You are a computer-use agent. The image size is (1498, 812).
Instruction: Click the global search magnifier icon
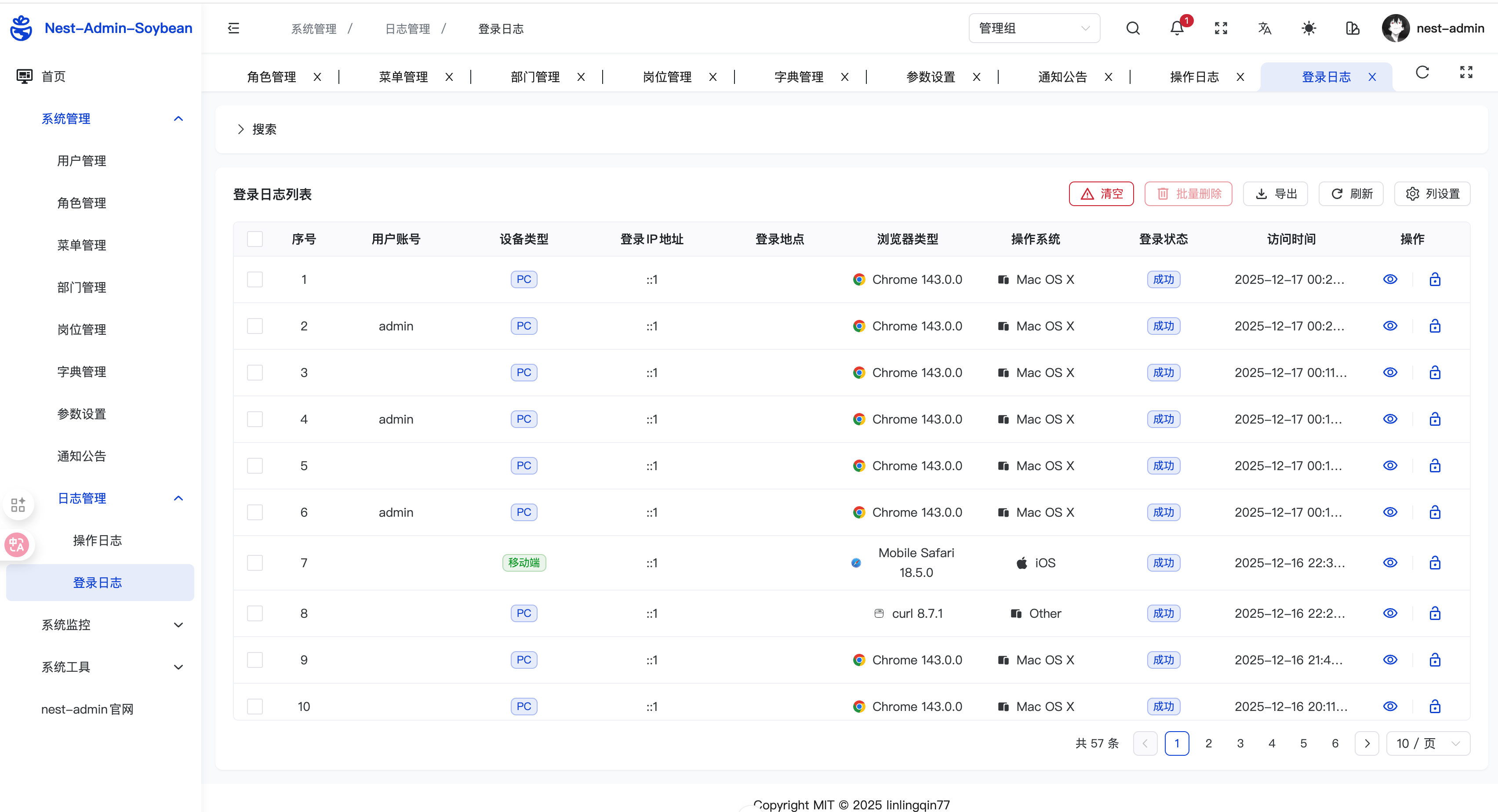(1133, 28)
